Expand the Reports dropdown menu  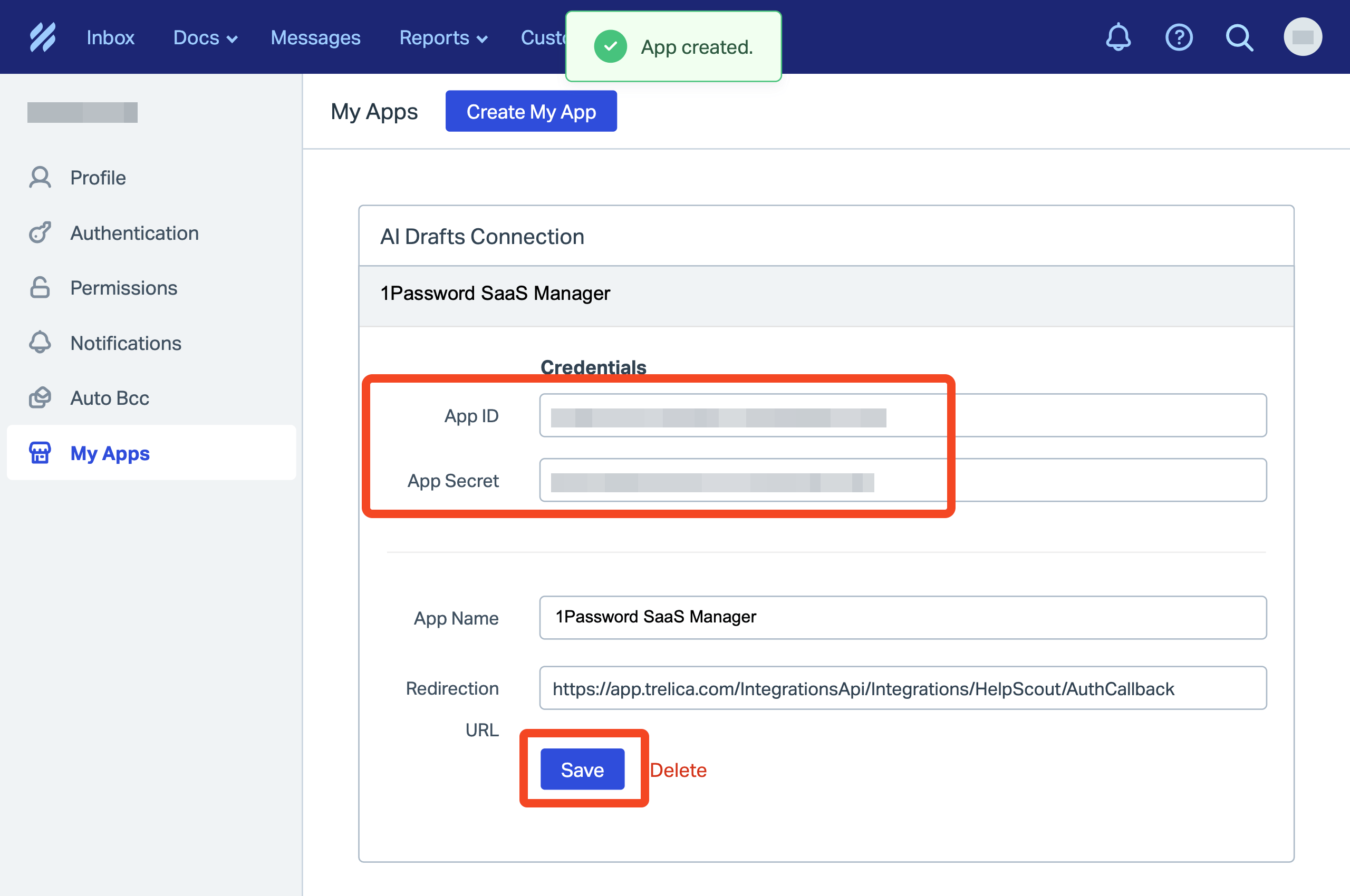[443, 38]
